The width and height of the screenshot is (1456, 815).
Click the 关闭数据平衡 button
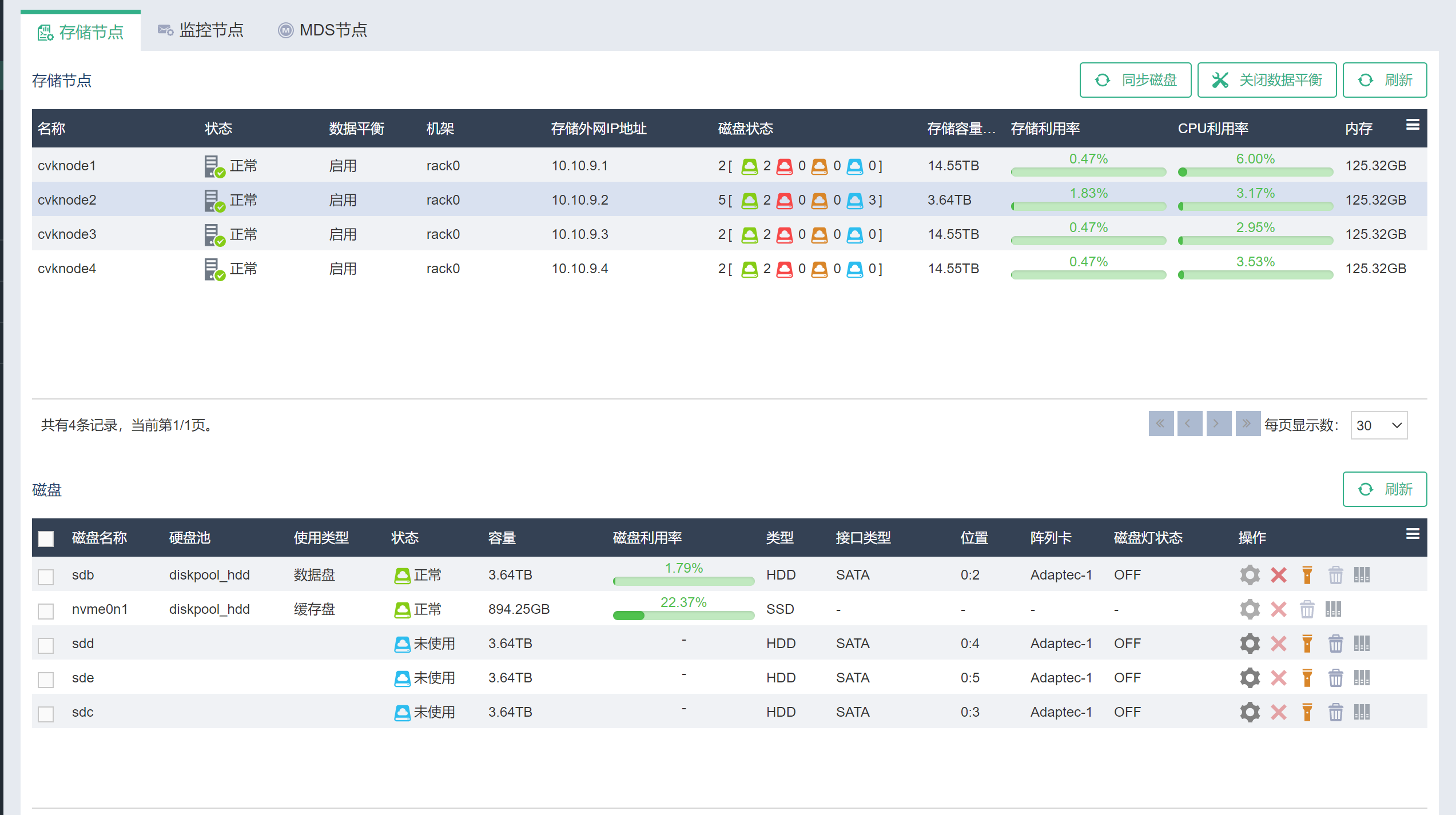click(x=1267, y=80)
